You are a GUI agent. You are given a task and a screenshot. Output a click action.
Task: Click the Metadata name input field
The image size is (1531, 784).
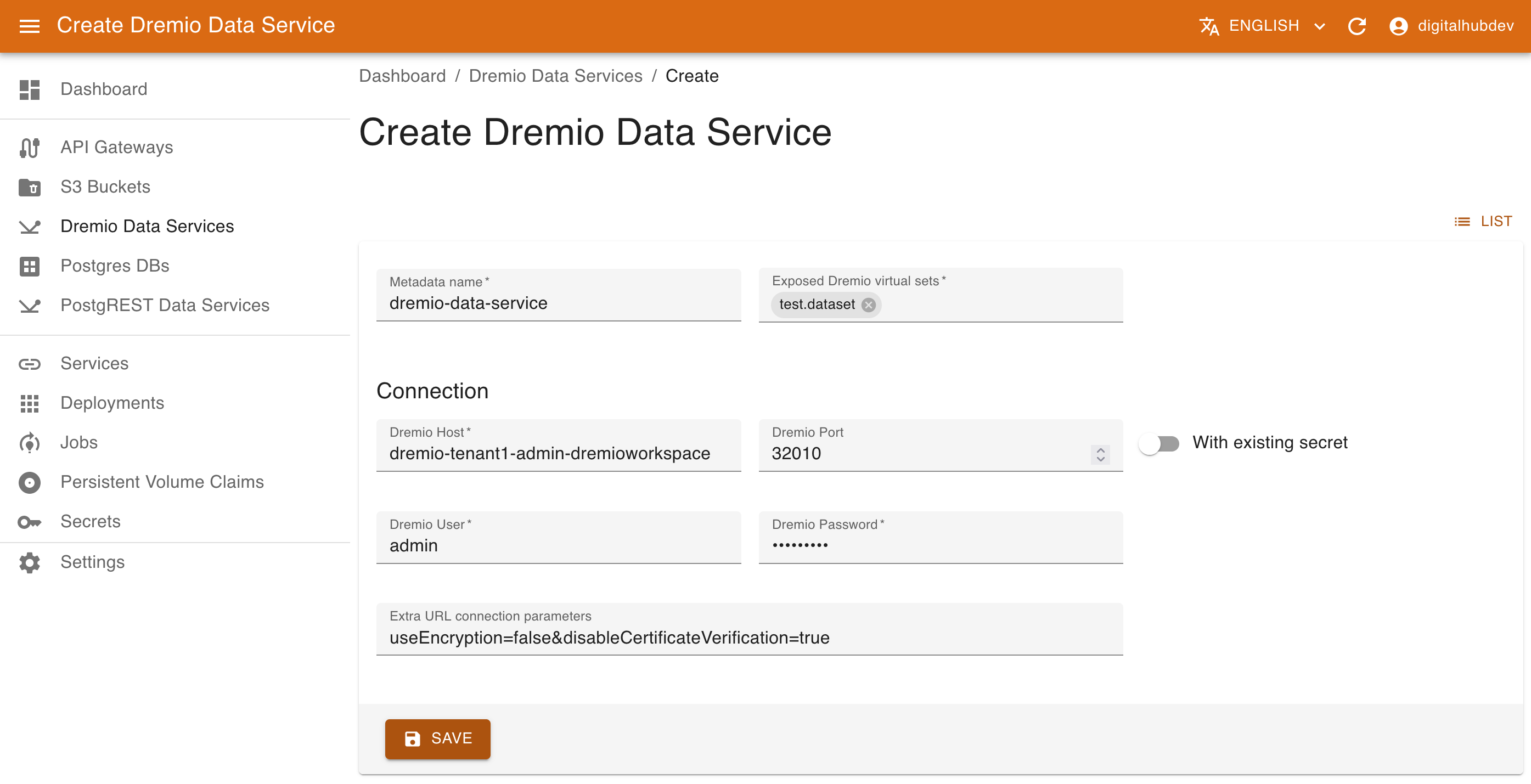(558, 303)
